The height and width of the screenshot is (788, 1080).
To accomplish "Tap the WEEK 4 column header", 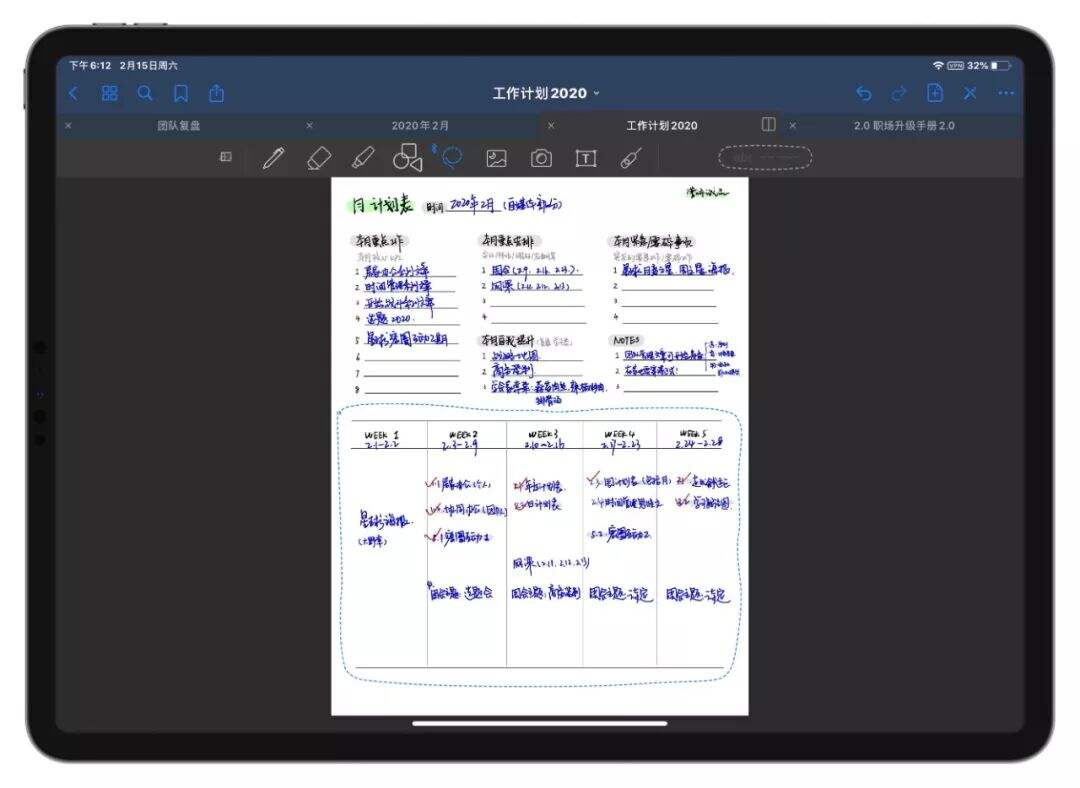I will point(619,434).
